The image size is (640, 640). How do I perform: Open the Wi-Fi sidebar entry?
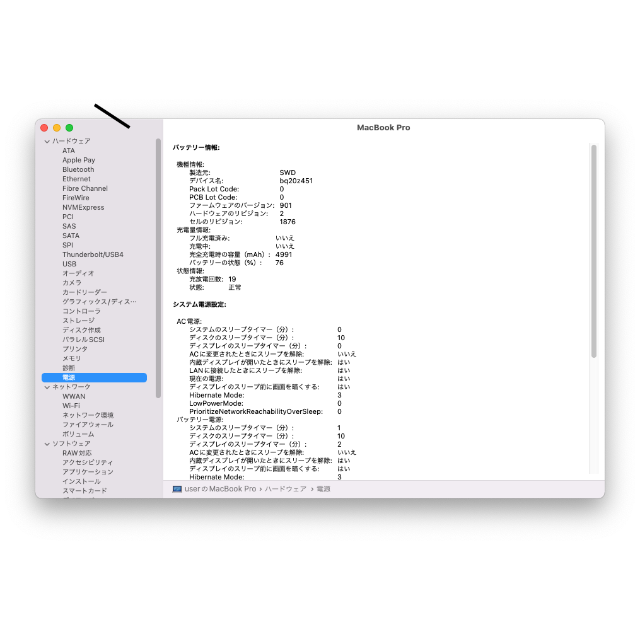click(x=71, y=406)
